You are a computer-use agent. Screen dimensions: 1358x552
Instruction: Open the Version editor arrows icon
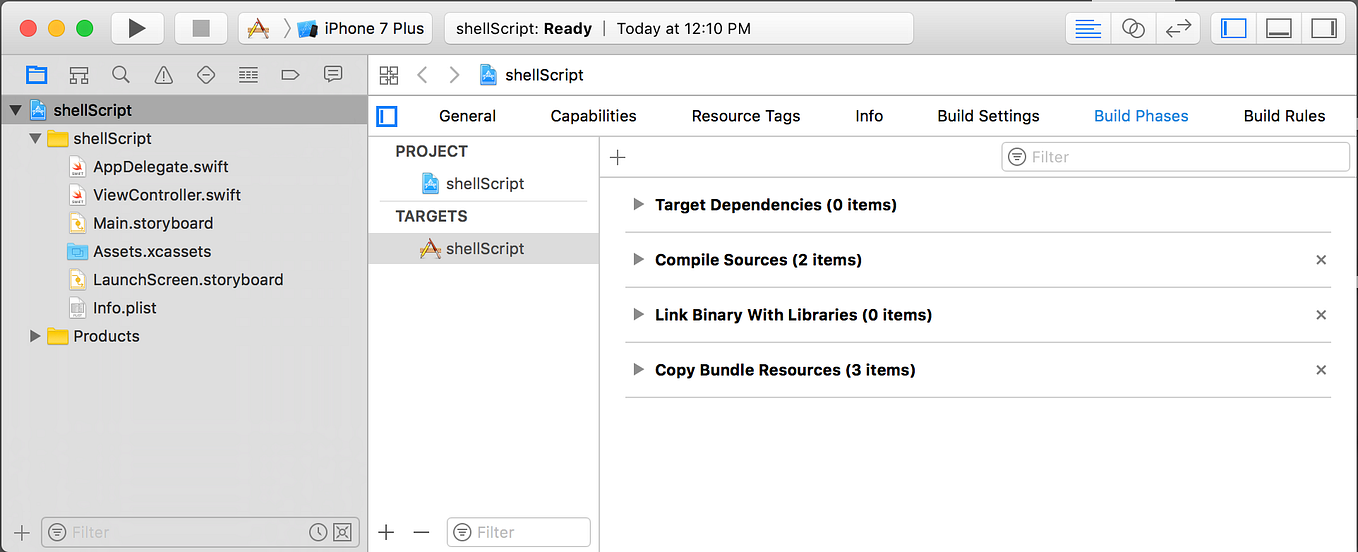pos(1178,28)
